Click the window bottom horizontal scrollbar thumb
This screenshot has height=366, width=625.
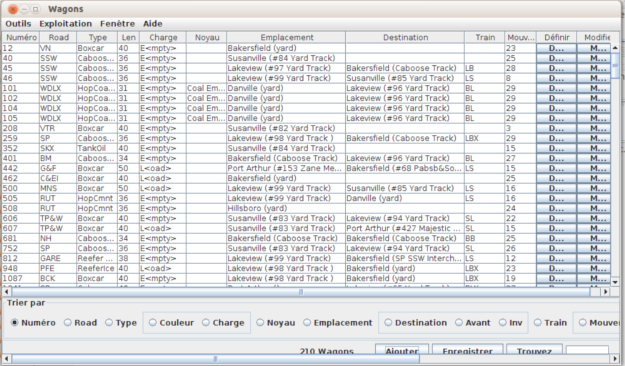tap(215, 359)
